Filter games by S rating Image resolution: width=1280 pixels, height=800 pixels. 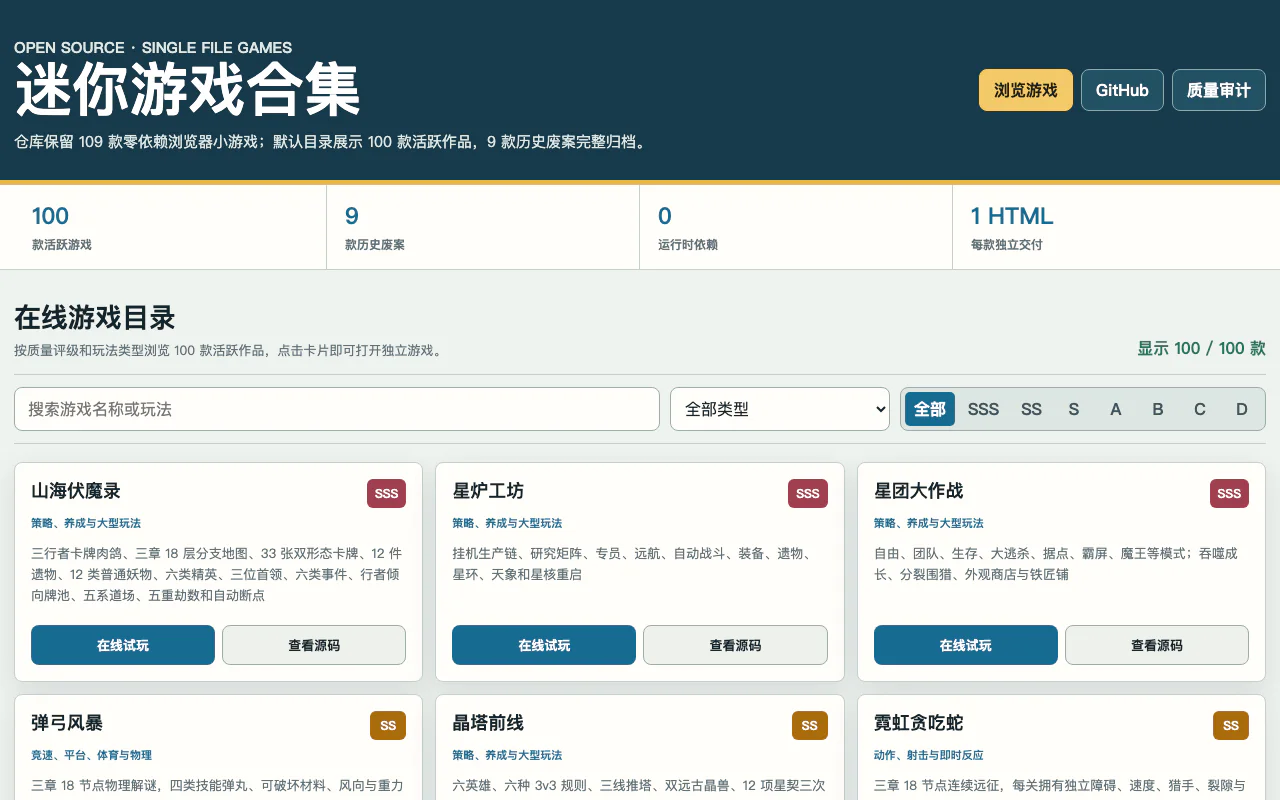point(1074,409)
